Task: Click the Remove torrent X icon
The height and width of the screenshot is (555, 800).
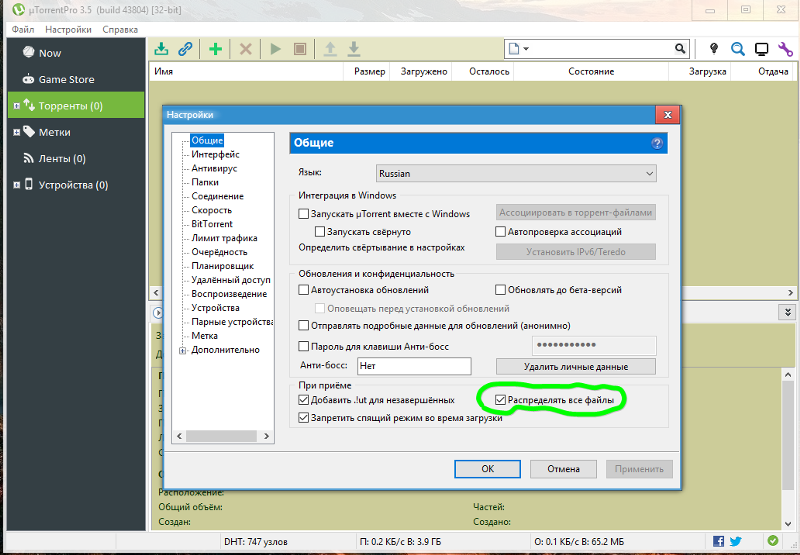Action: pyautogui.click(x=245, y=49)
